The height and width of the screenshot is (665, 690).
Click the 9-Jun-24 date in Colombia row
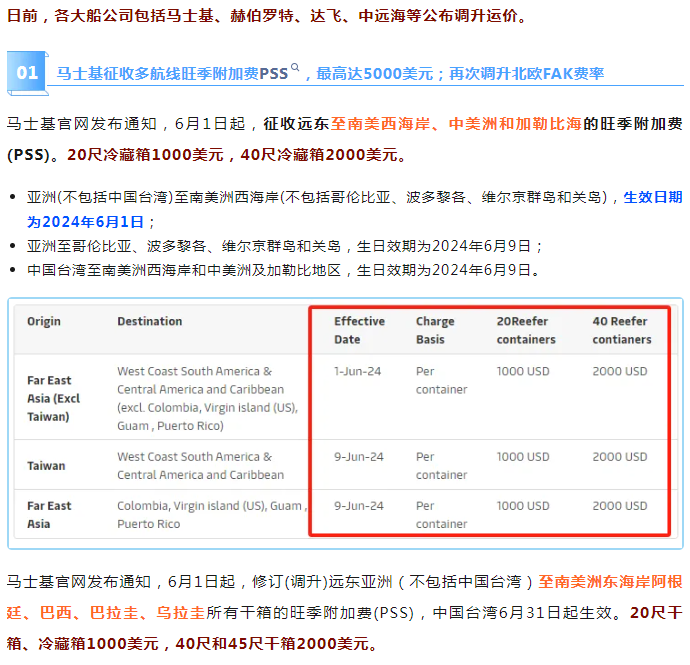pos(359,506)
